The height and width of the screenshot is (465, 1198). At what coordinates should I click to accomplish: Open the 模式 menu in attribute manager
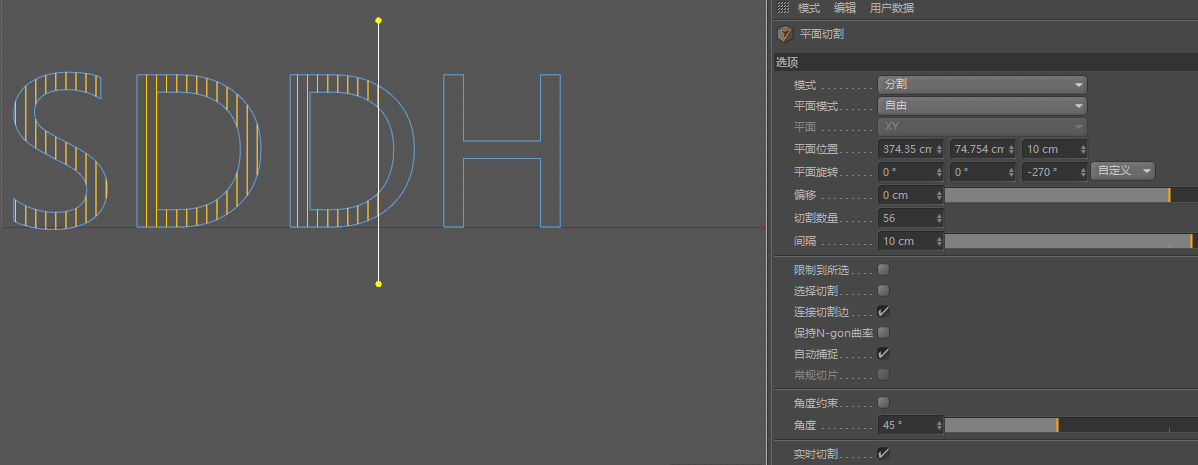coord(808,8)
